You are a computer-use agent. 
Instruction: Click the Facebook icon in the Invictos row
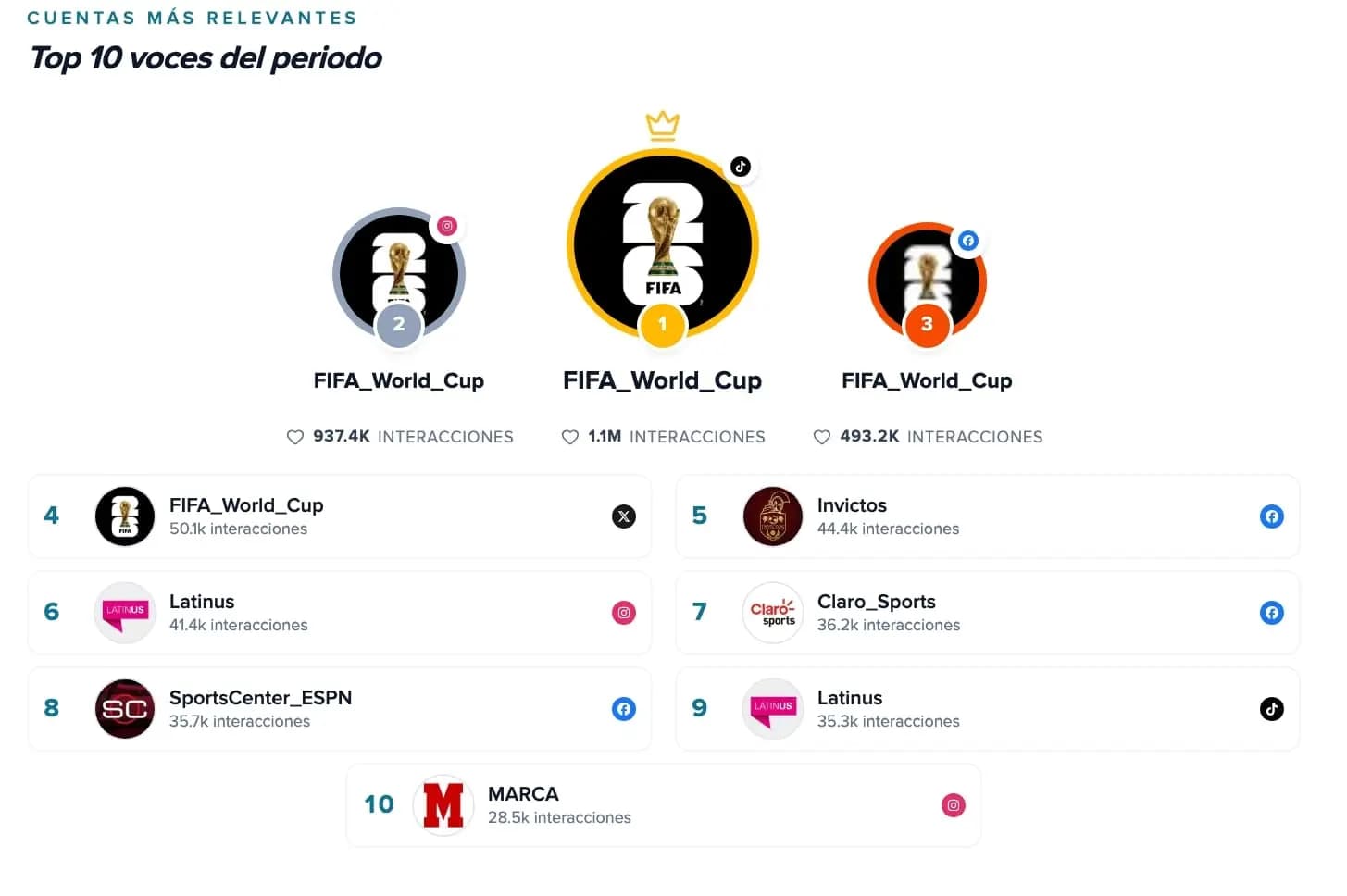tap(1272, 516)
